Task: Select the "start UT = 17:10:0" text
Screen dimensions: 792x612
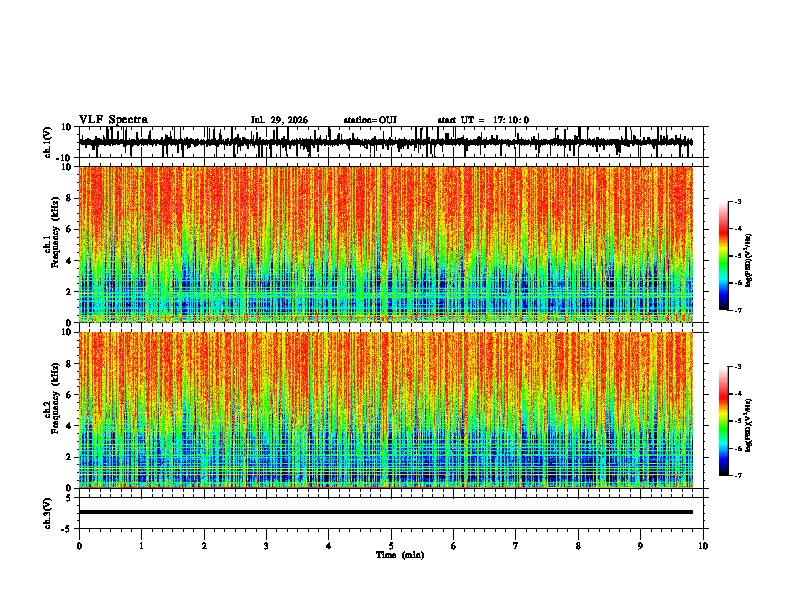Action: click(483, 120)
